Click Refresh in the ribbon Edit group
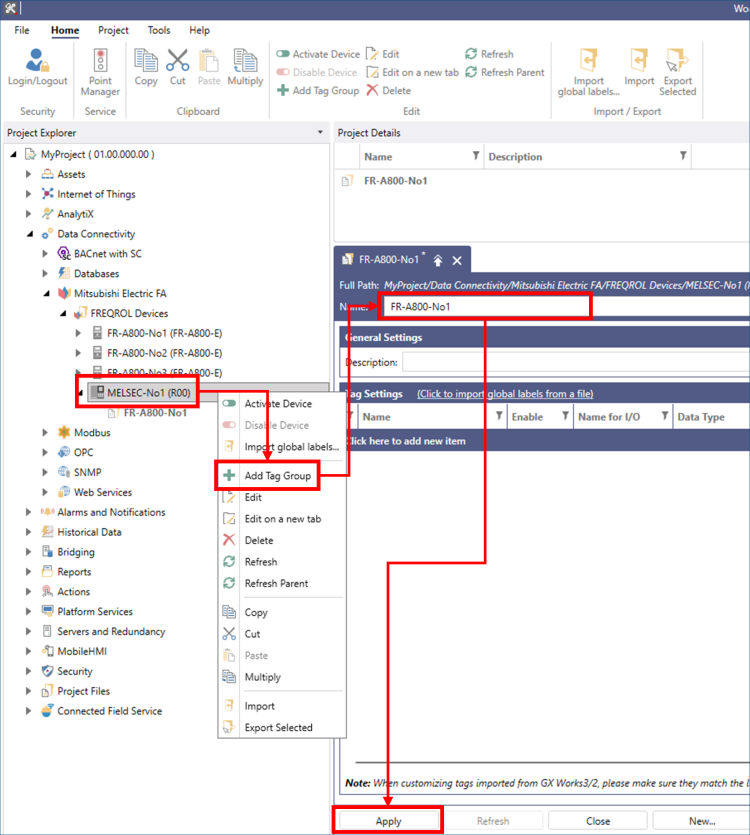The height and width of the screenshot is (835, 750). click(489, 54)
